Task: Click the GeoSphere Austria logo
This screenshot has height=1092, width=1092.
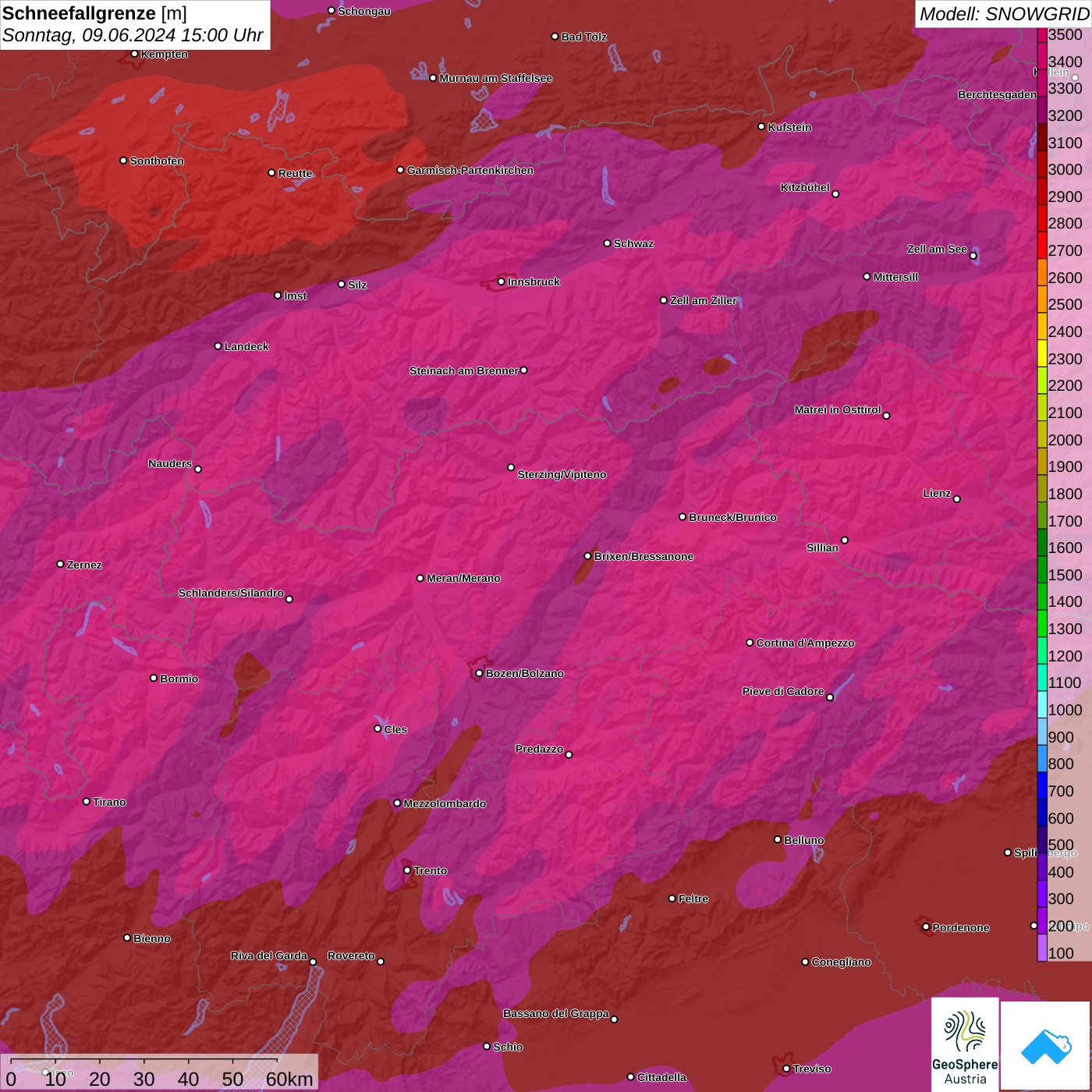Action: pyautogui.click(x=965, y=1046)
